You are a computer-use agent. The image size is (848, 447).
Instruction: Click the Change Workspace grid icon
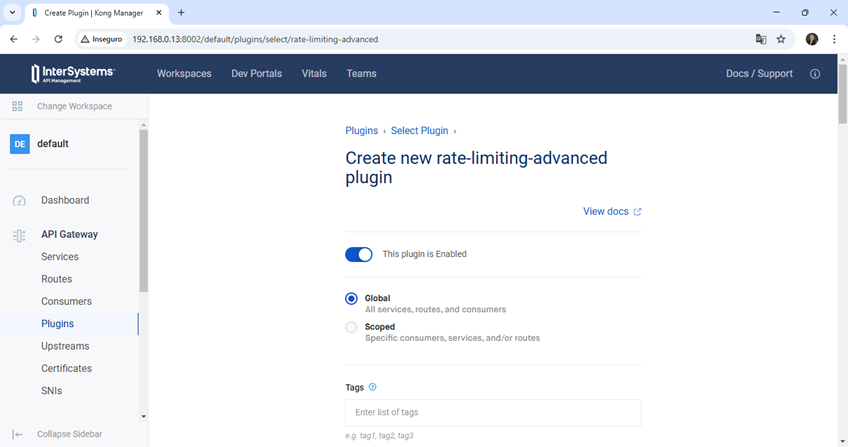pyautogui.click(x=17, y=106)
